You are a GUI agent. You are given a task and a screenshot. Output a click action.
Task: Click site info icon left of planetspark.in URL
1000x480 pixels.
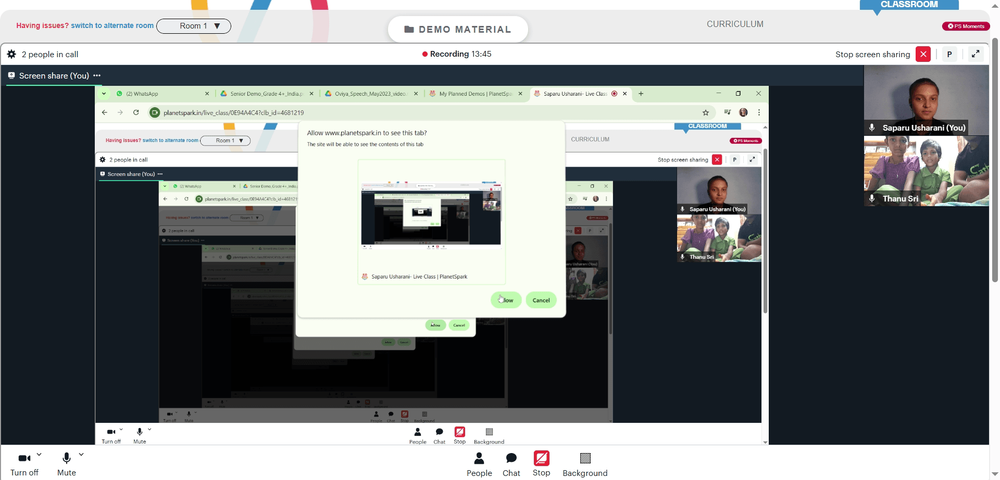pos(154,112)
